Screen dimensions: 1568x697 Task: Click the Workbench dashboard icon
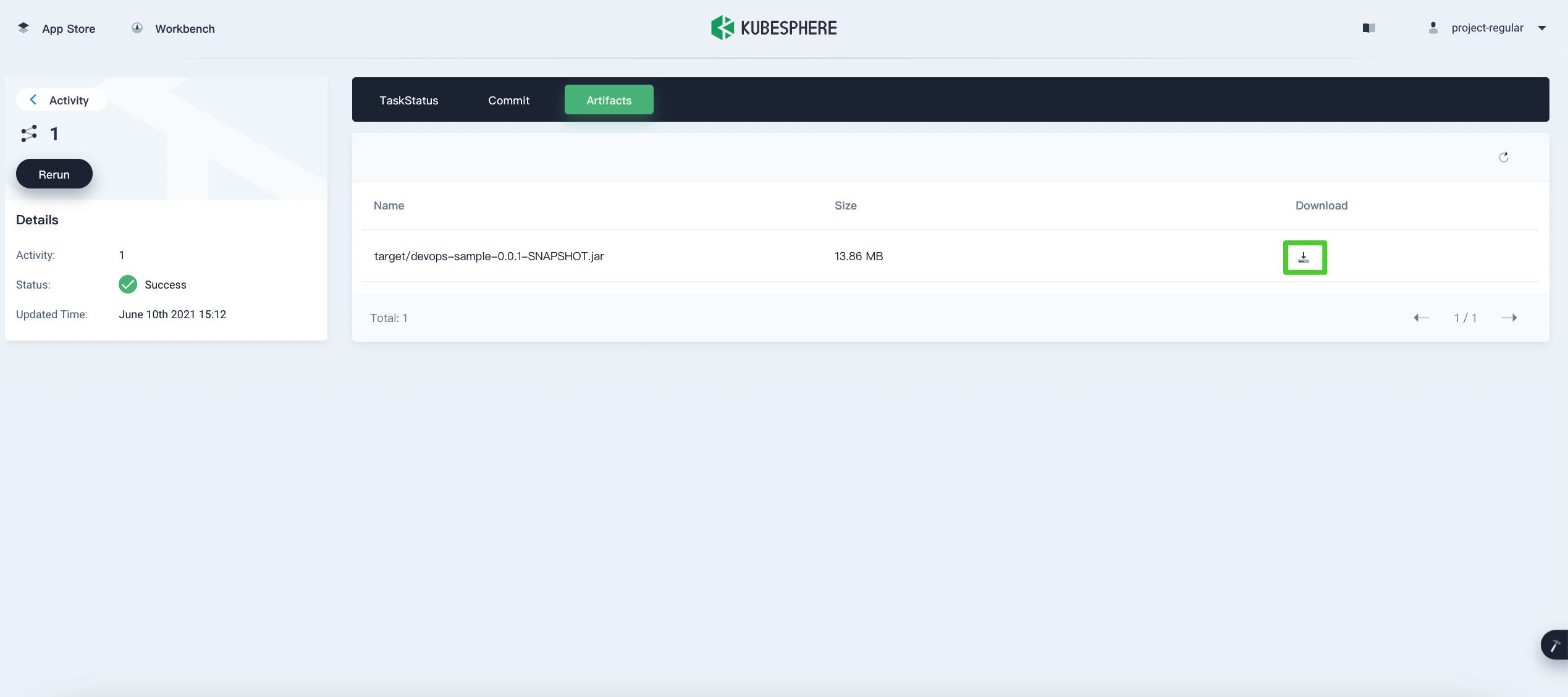137,28
